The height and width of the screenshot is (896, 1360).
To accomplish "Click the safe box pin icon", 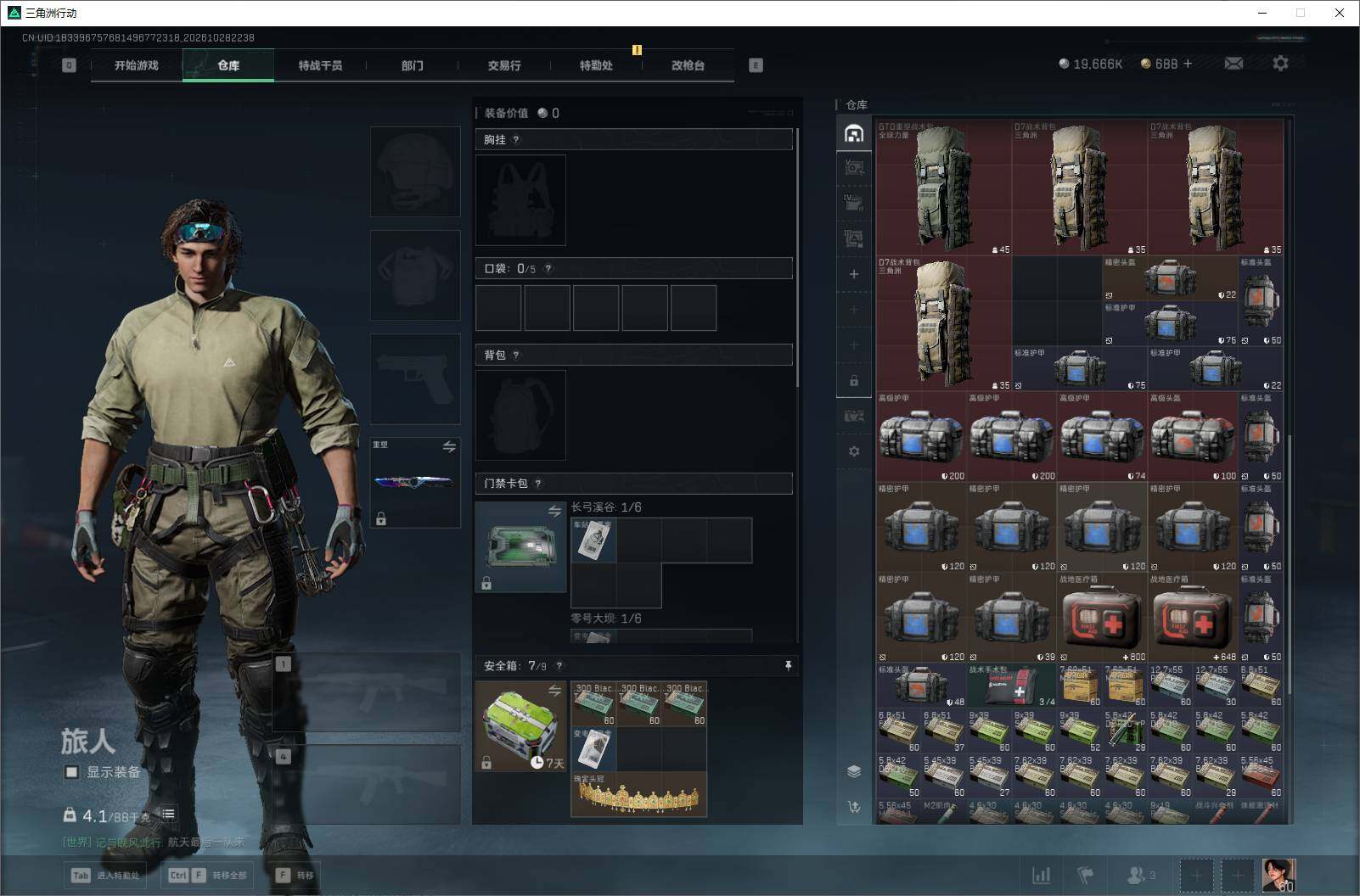I will click(x=788, y=666).
